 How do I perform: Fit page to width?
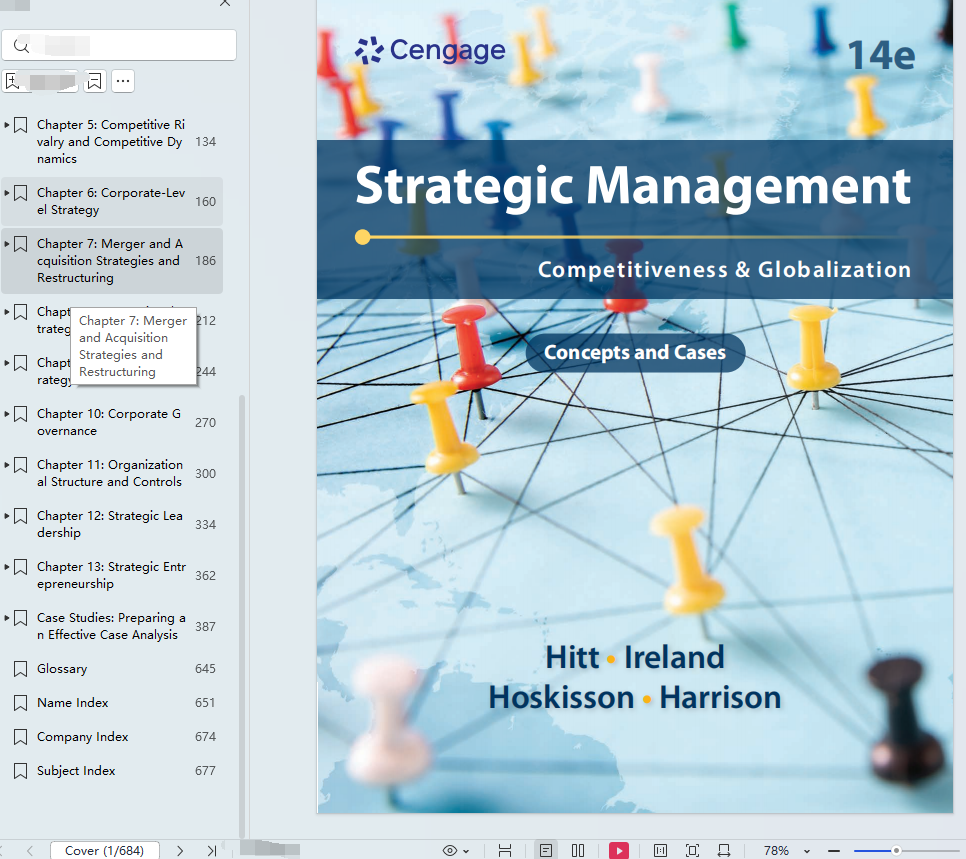coord(724,850)
